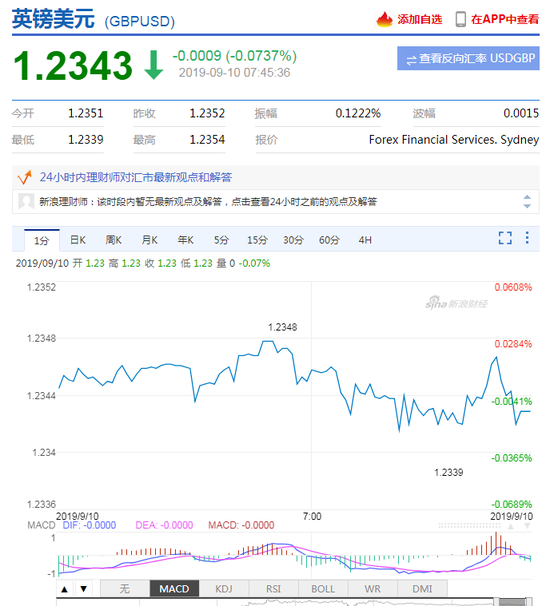Enable the KDJ indicator
550x606 pixels.
(x=224, y=589)
